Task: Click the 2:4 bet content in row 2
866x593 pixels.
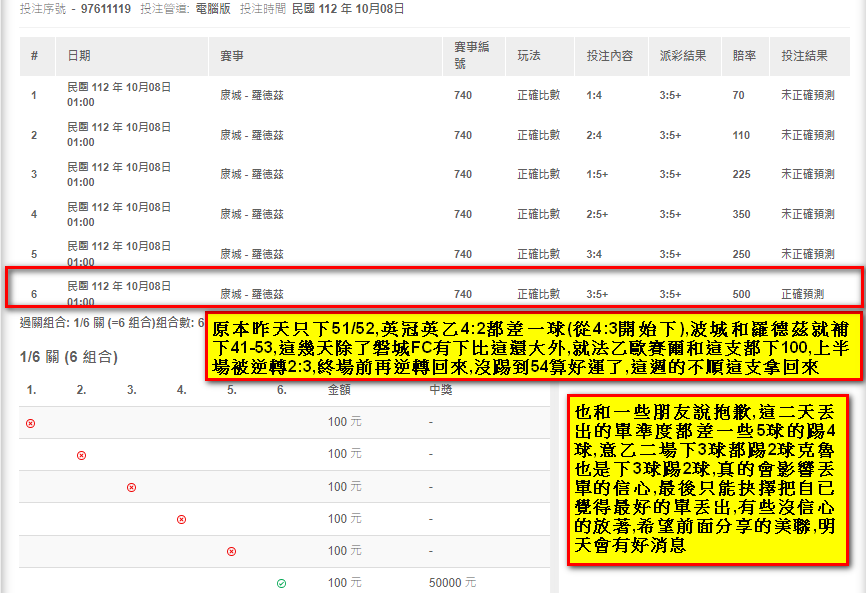Action: [x=594, y=135]
